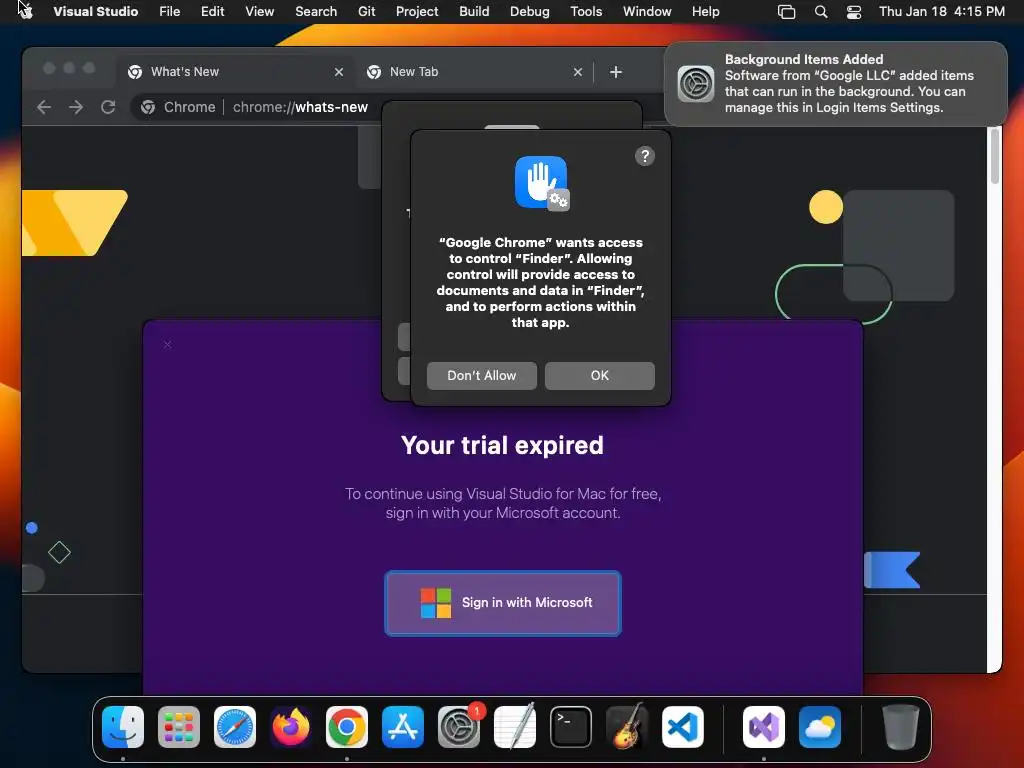Open App Store from the Dock
The height and width of the screenshot is (768, 1024).
click(403, 727)
